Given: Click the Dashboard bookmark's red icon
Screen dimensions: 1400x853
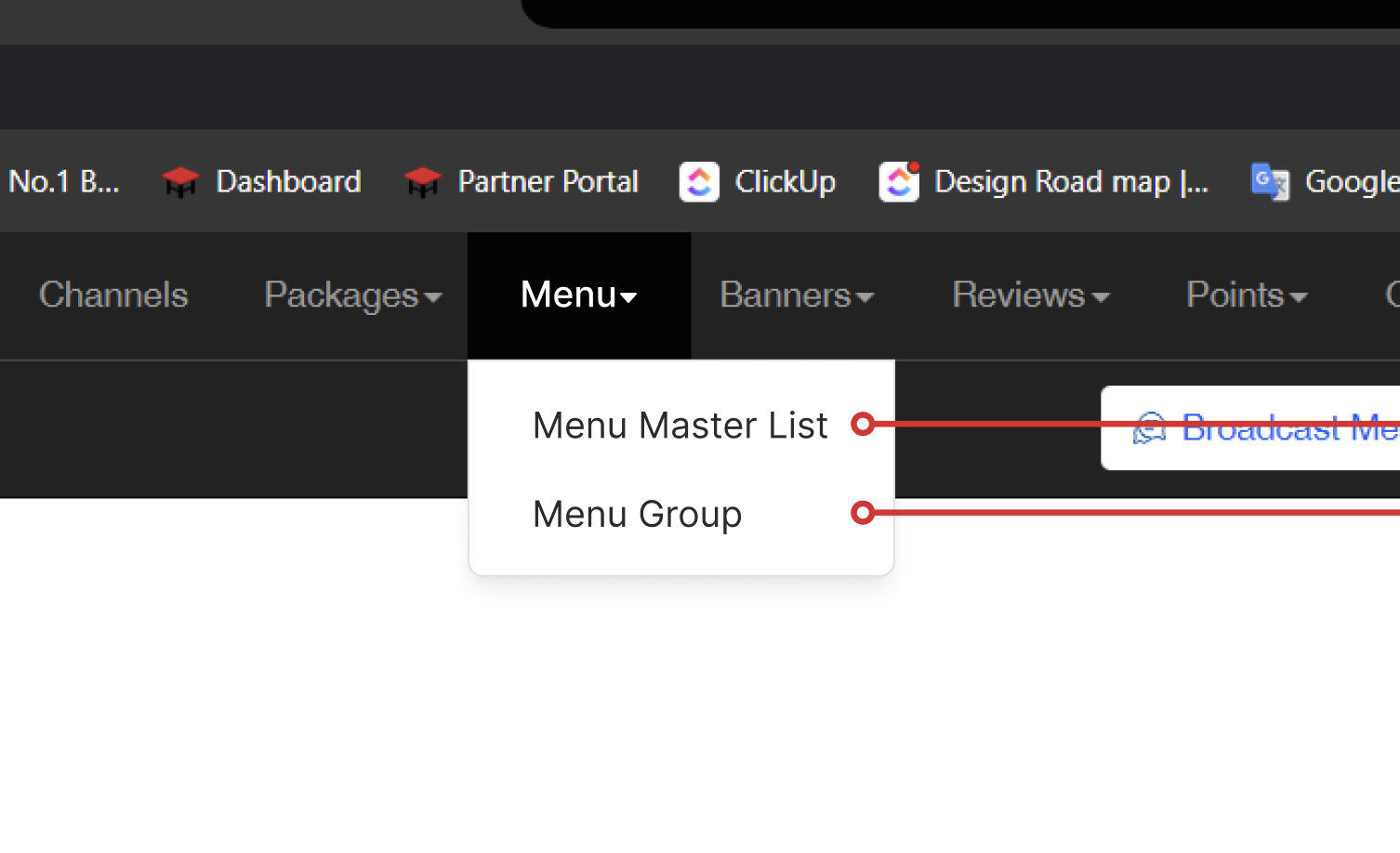Looking at the screenshot, I should [180, 182].
